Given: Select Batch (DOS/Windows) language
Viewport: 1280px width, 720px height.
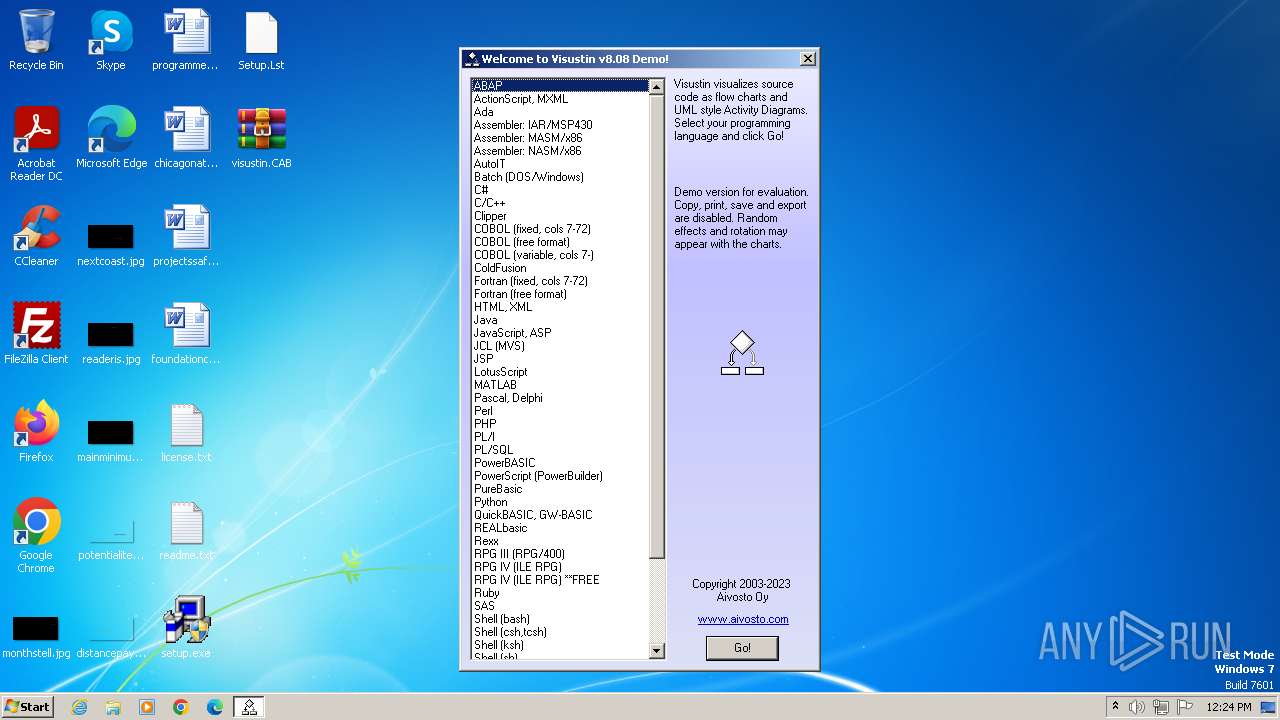Looking at the screenshot, I should point(560,177).
